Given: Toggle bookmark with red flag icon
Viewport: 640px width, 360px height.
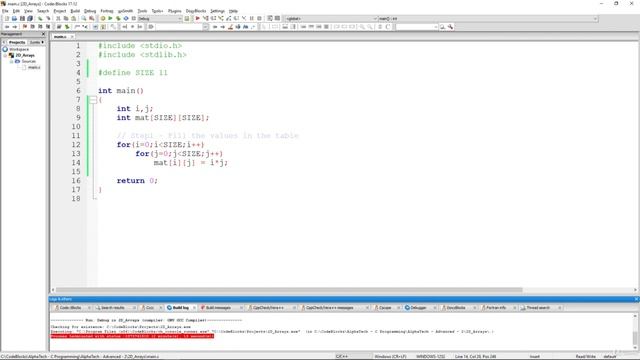Looking at the screenshot, I should 25,27.
